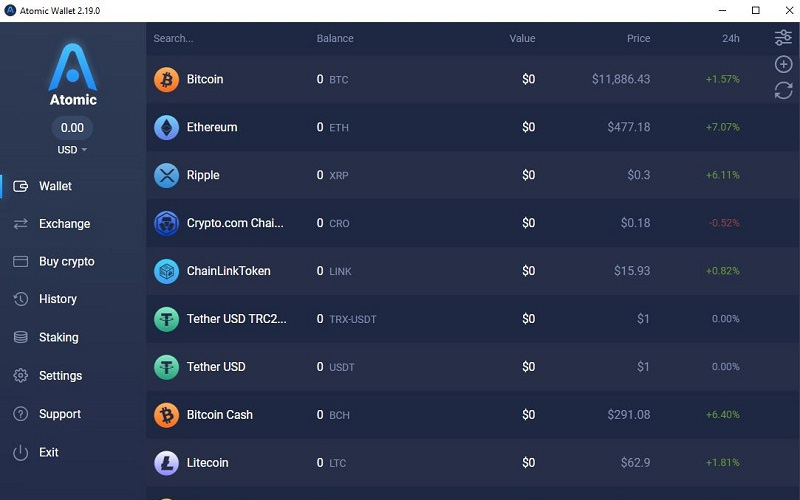800x500 pixels.
Task: Click the LINK balance ticker
Action: pyautogui.click(x=340, y=271)
